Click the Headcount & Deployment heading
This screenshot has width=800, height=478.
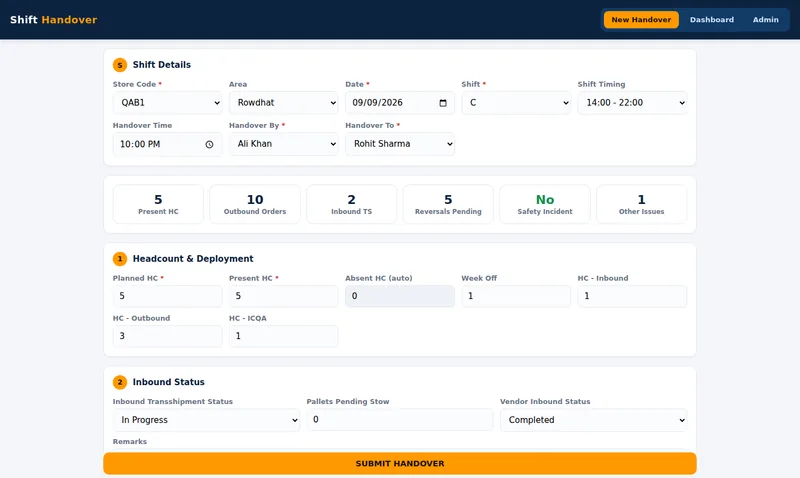click(x=193, y=259)
